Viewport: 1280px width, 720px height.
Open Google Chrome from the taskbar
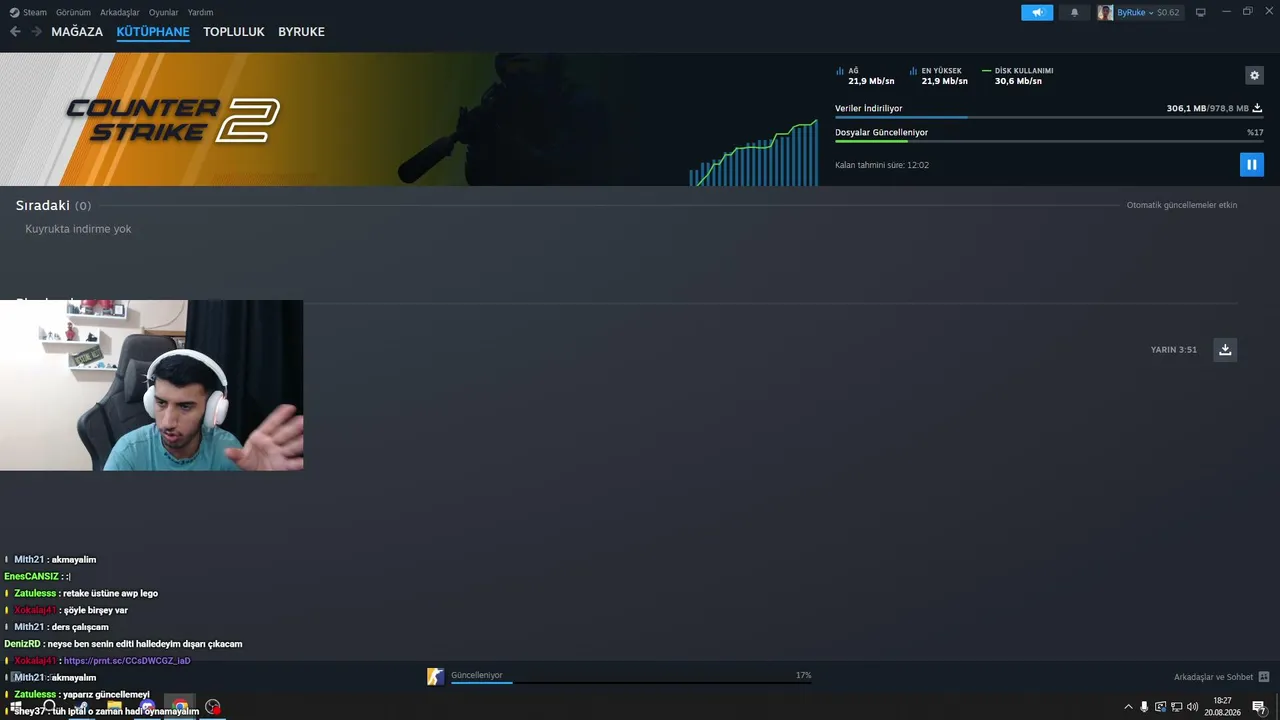tap(180, 707)
